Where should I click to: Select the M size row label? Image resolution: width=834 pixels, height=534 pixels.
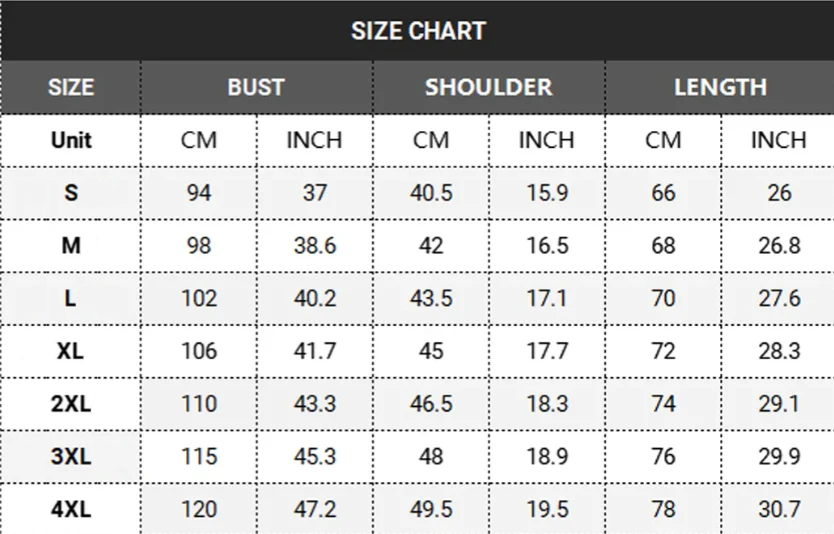point(71,245)
